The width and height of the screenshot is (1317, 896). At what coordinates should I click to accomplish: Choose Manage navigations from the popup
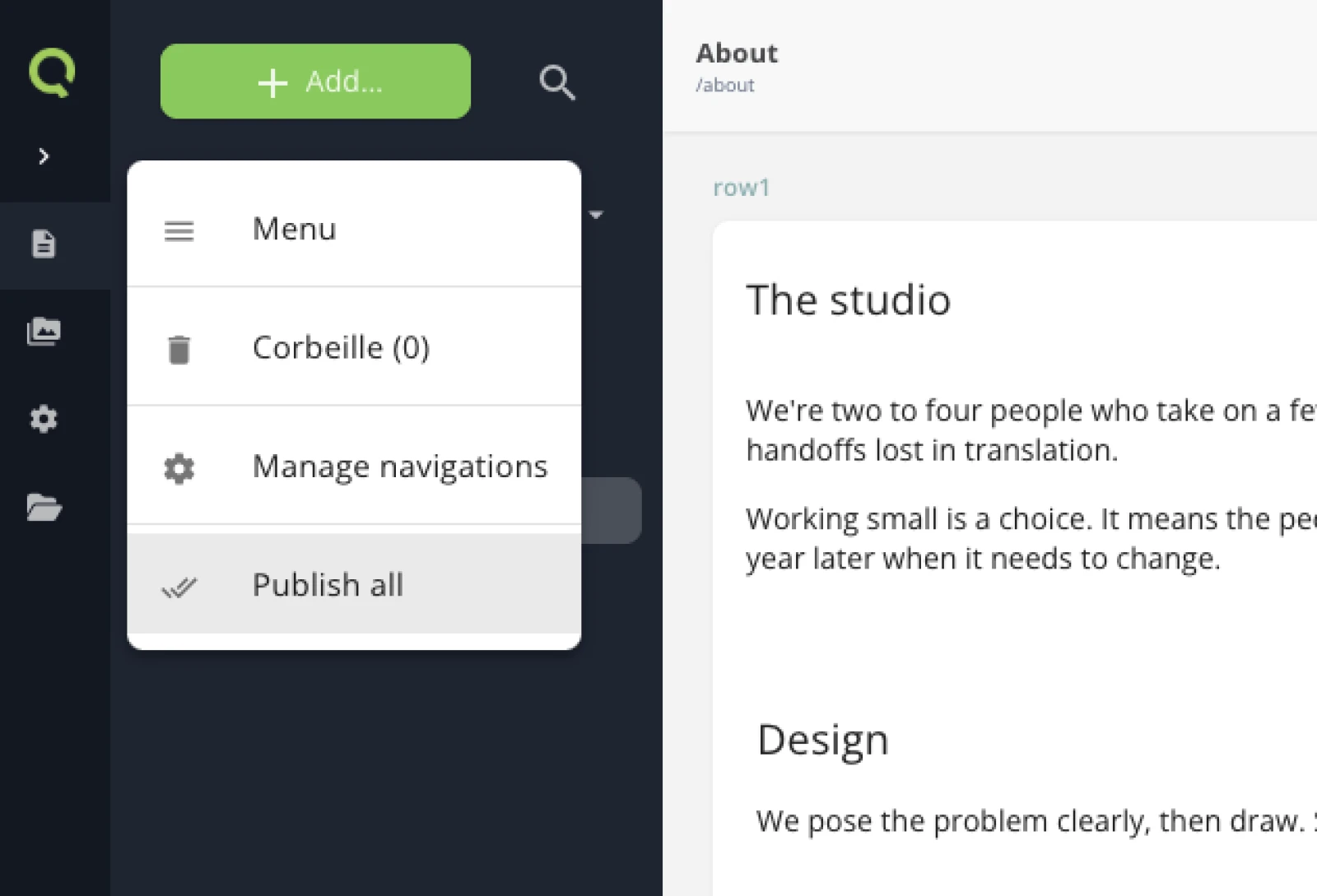coord(354,466)
